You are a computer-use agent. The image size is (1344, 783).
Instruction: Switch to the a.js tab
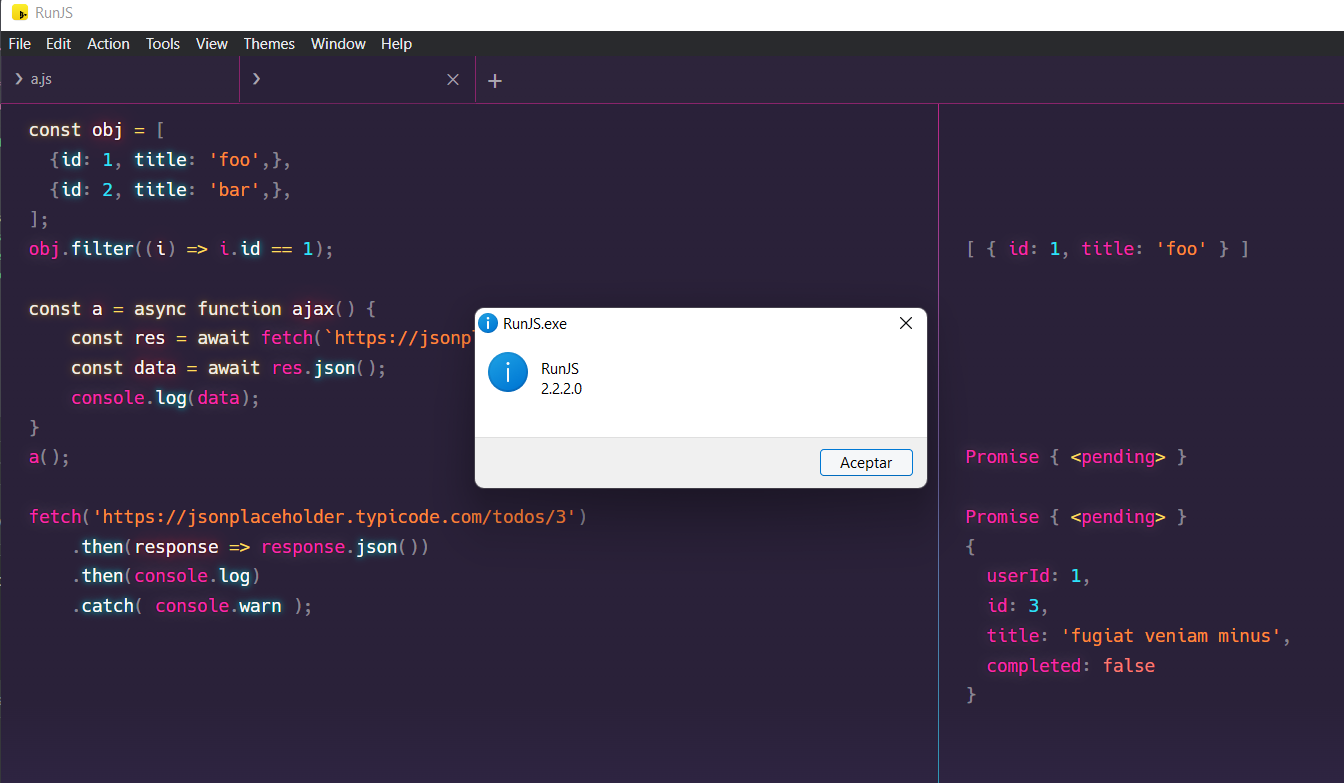pos(42,78)
